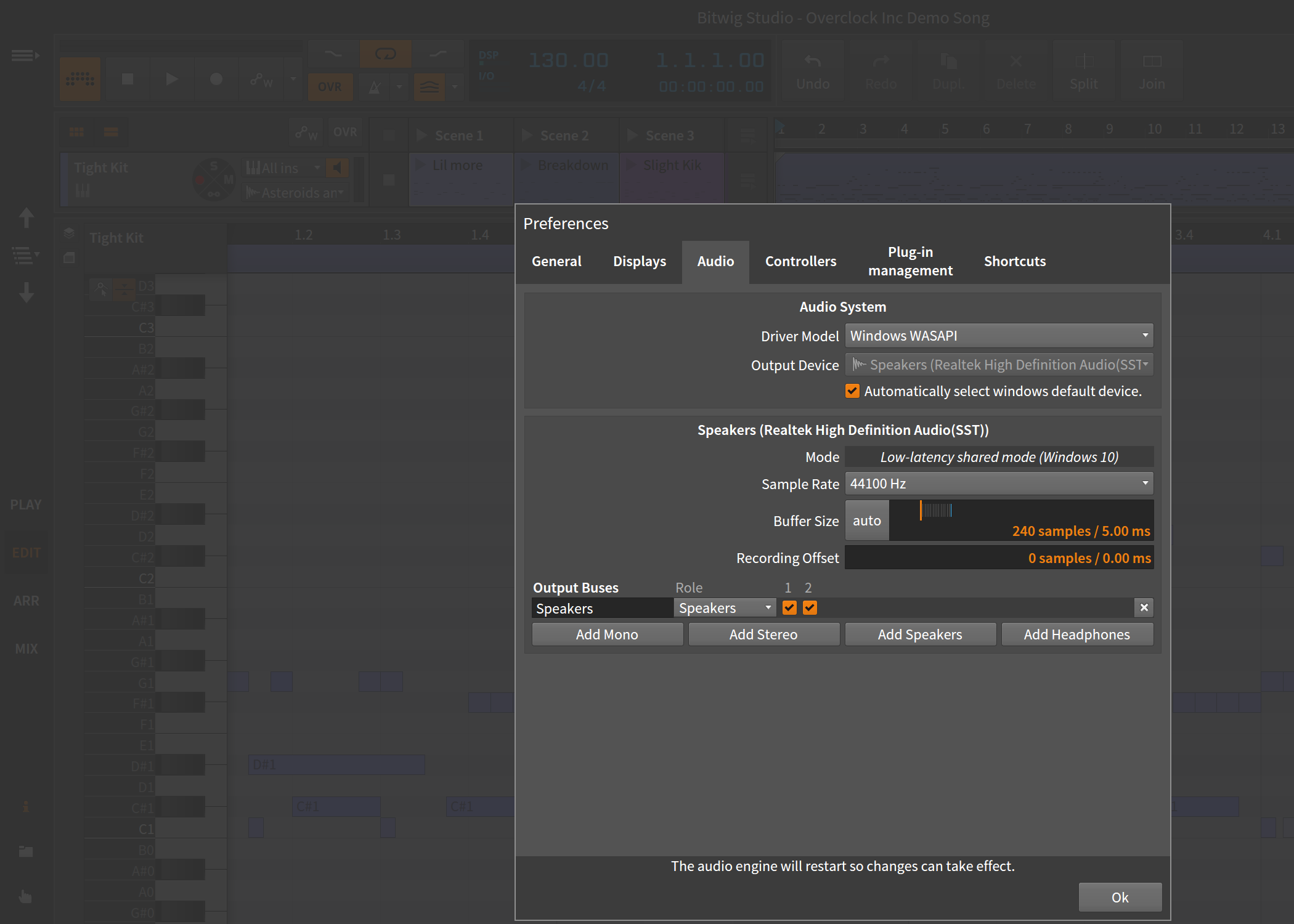Click the Recording Offset value field

pyautogui.click(x=999, y=557)
